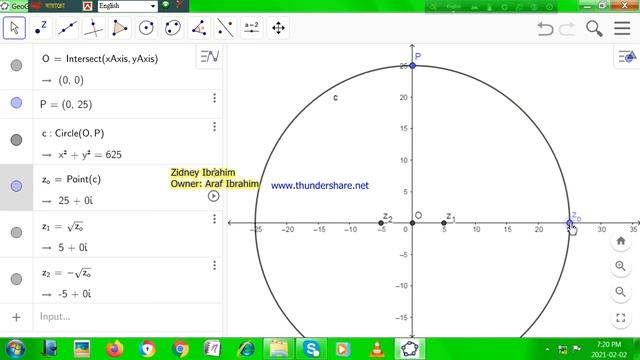The height and width of the screenshot is (360, 640).
Task: Select point P on the circle
Action: (413, 66)
